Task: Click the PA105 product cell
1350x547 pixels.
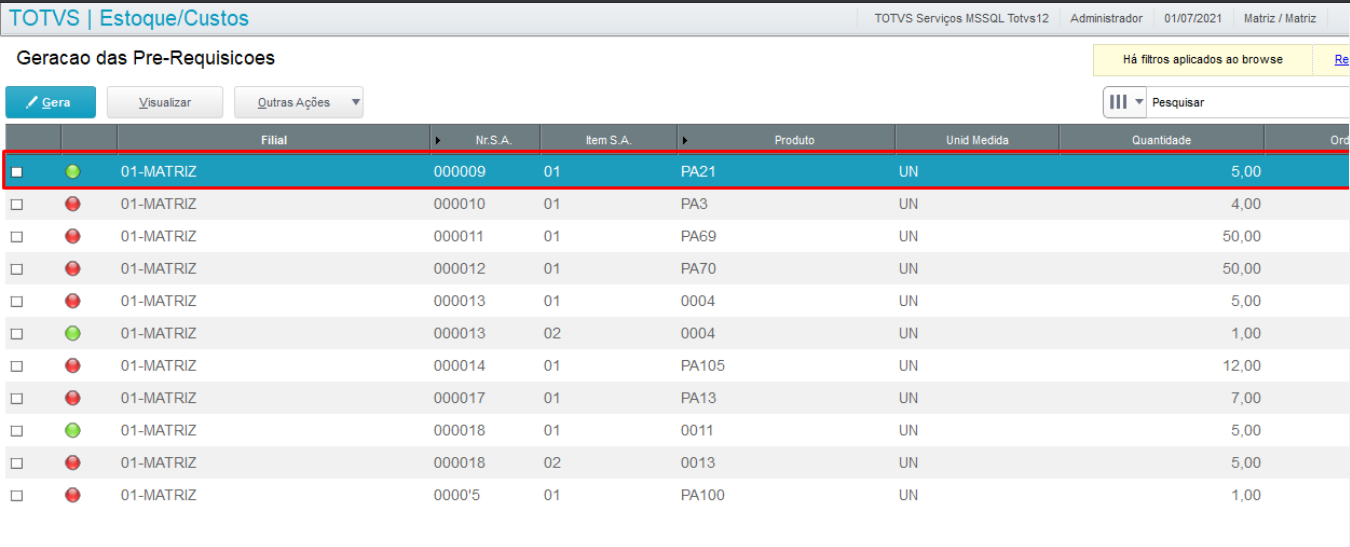Action: pyautogui.click(x=702, y=366)
